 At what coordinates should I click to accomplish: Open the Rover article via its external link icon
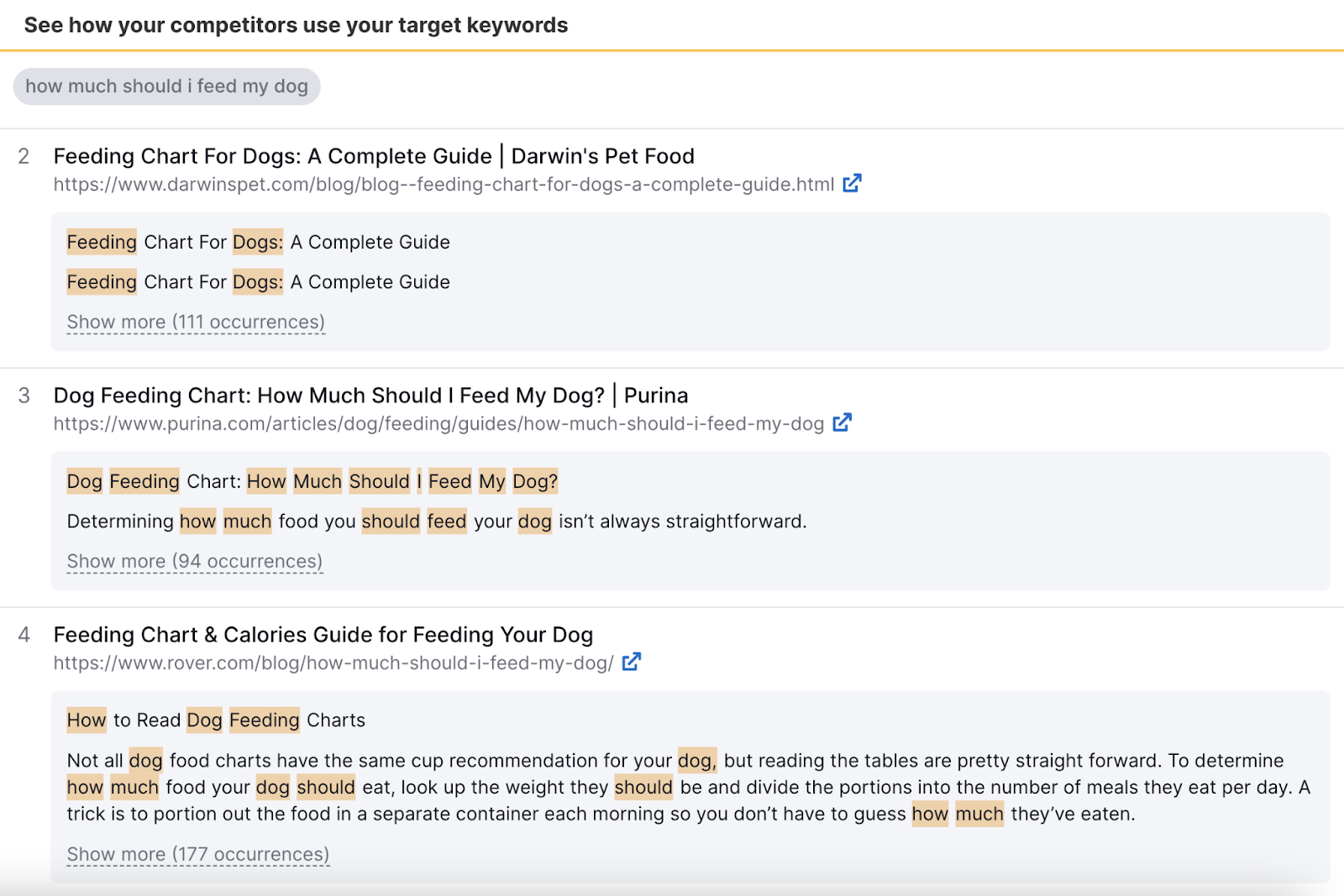[632, 663]
